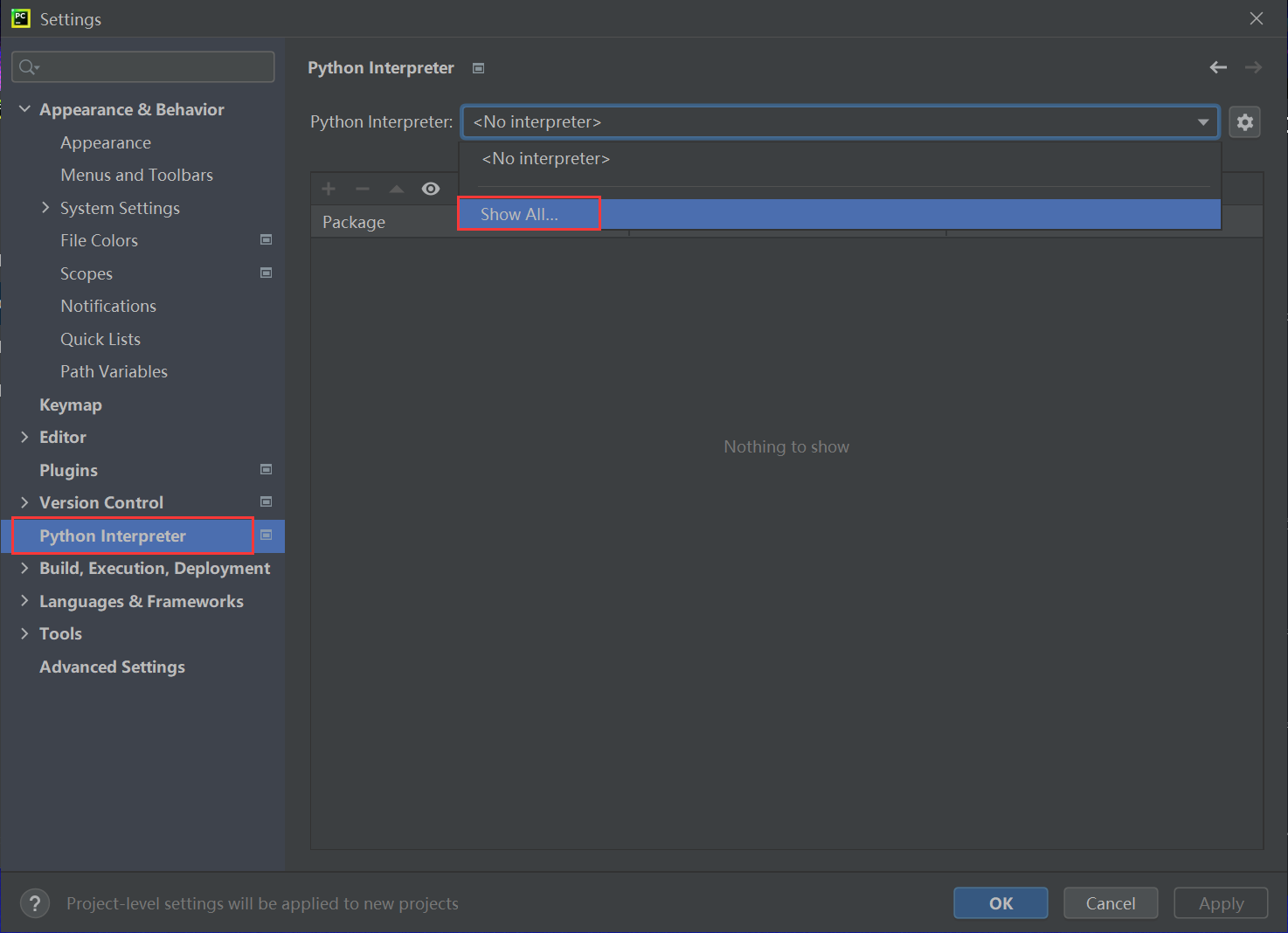Open Menus and Toolbars settings
Image resolution: width=1288 pixels, height=933 pixels.
pyautogui.click(x=136, y=175)
